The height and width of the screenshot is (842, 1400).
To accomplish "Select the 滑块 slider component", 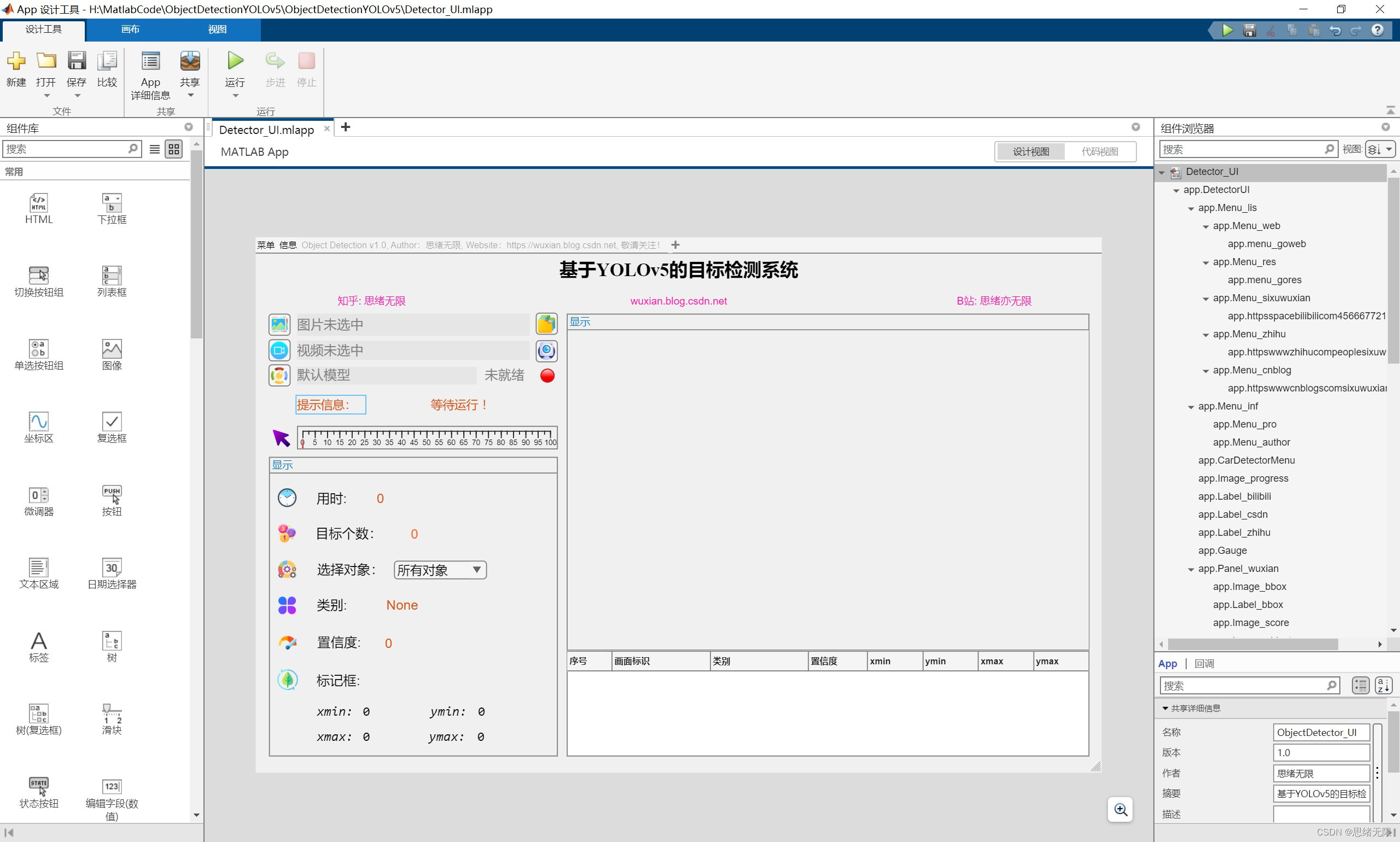I will pyautogui.click(x=112, y=720).
